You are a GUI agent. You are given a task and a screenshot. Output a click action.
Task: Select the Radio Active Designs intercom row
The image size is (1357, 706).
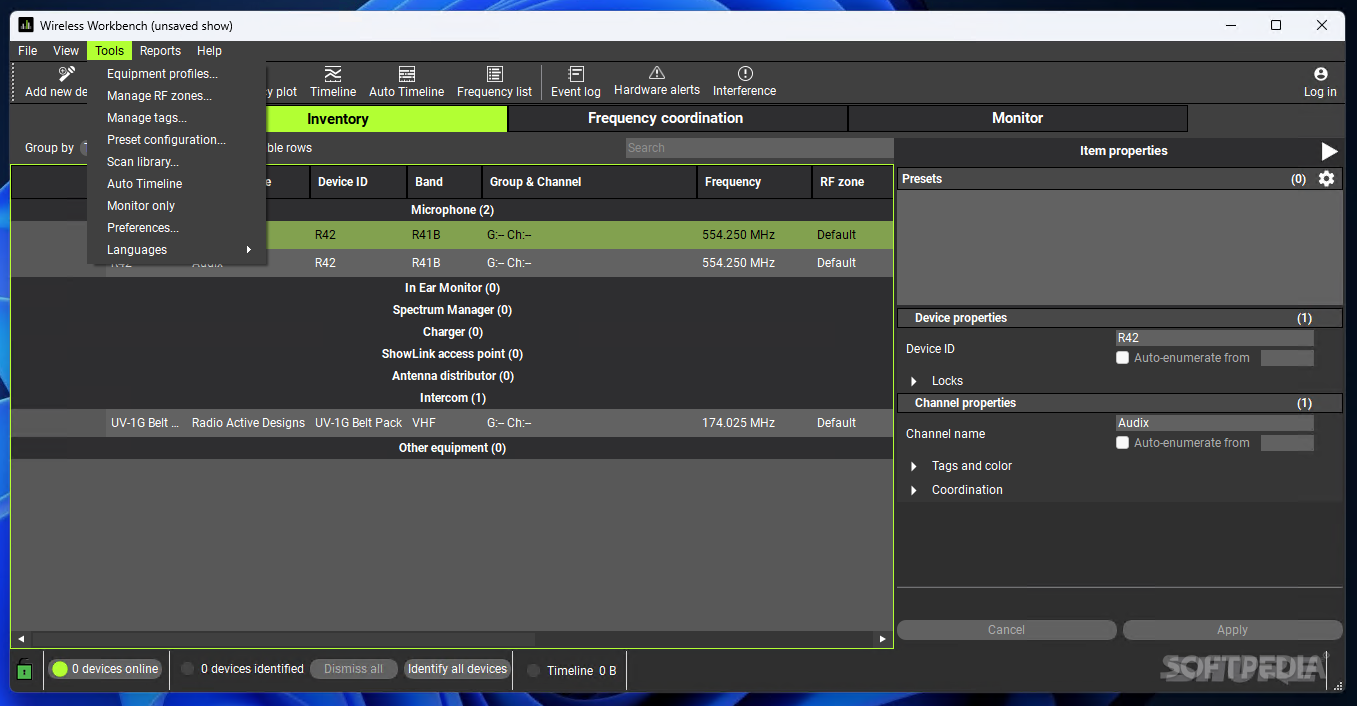(x=452, y=423)
